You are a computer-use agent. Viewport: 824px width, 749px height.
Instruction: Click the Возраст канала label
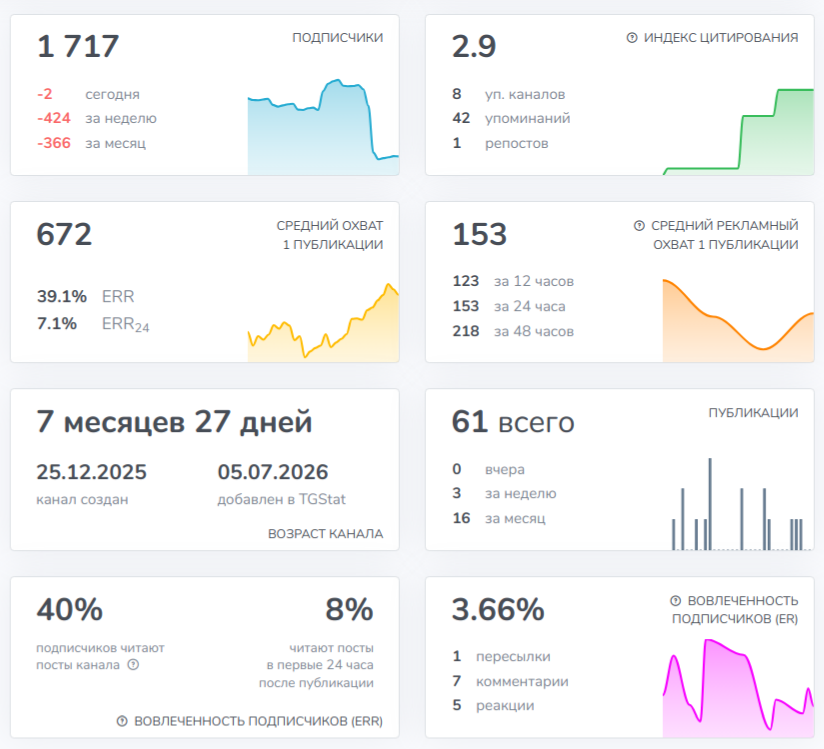[325, 533]
